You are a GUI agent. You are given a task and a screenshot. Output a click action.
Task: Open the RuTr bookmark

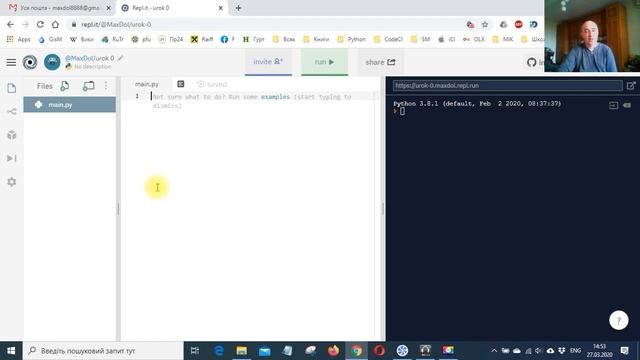click(113, 39)
